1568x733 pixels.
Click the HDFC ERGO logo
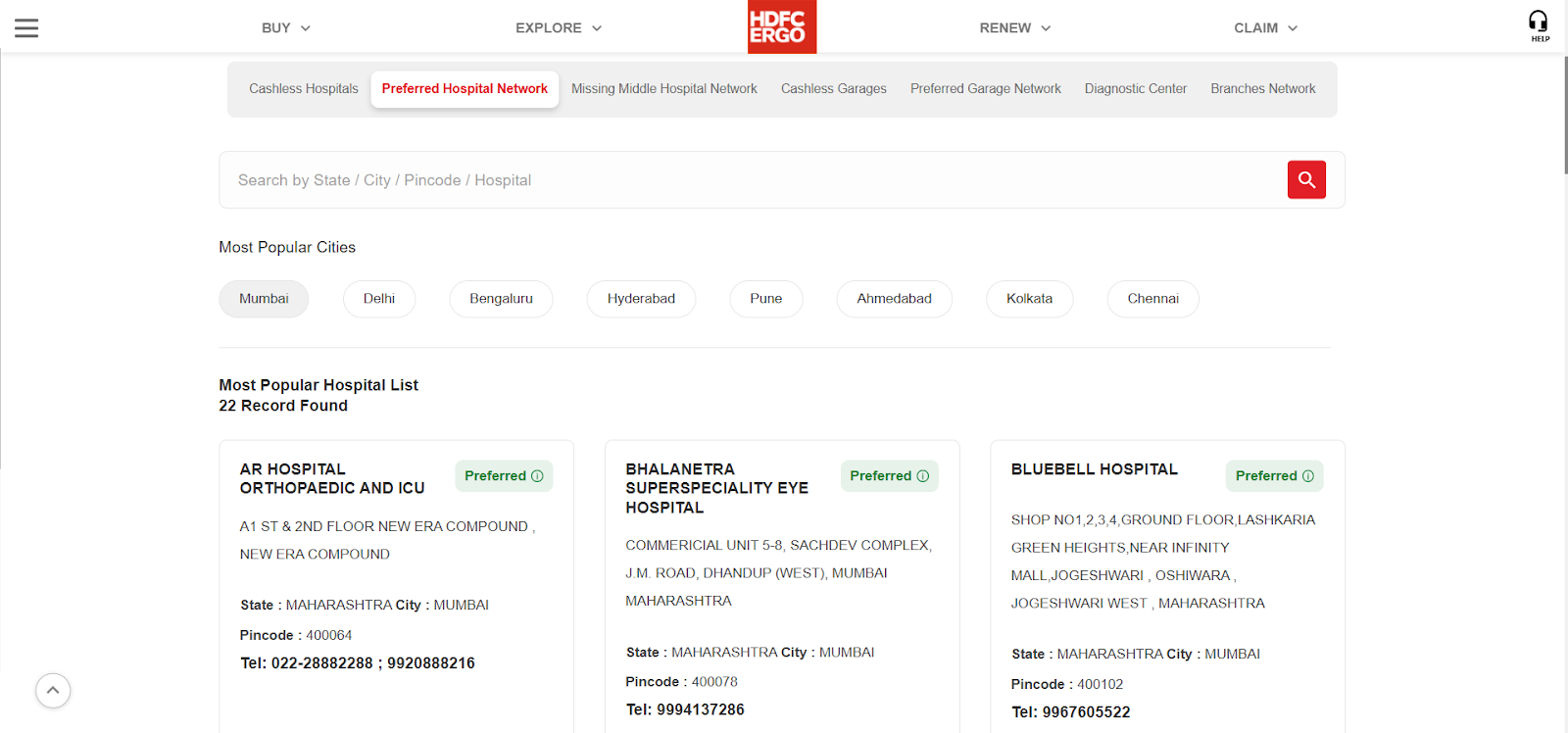click(x=781, y=26)
